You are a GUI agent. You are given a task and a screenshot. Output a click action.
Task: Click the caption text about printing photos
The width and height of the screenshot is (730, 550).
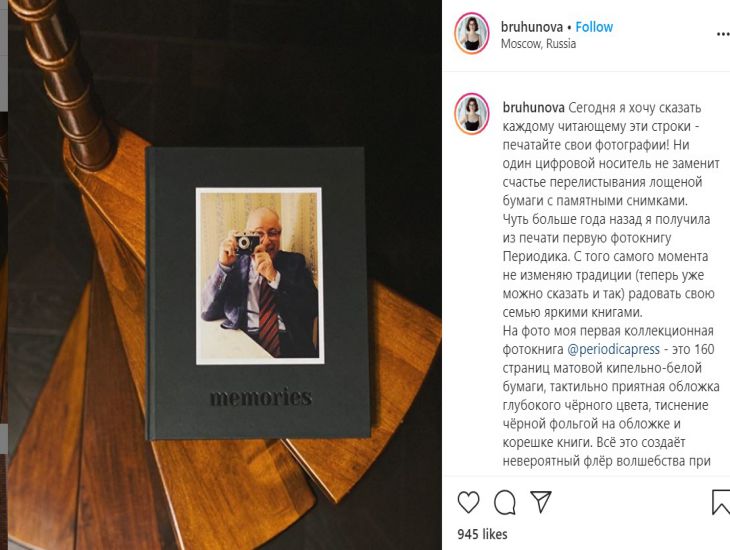click(611, 284)
